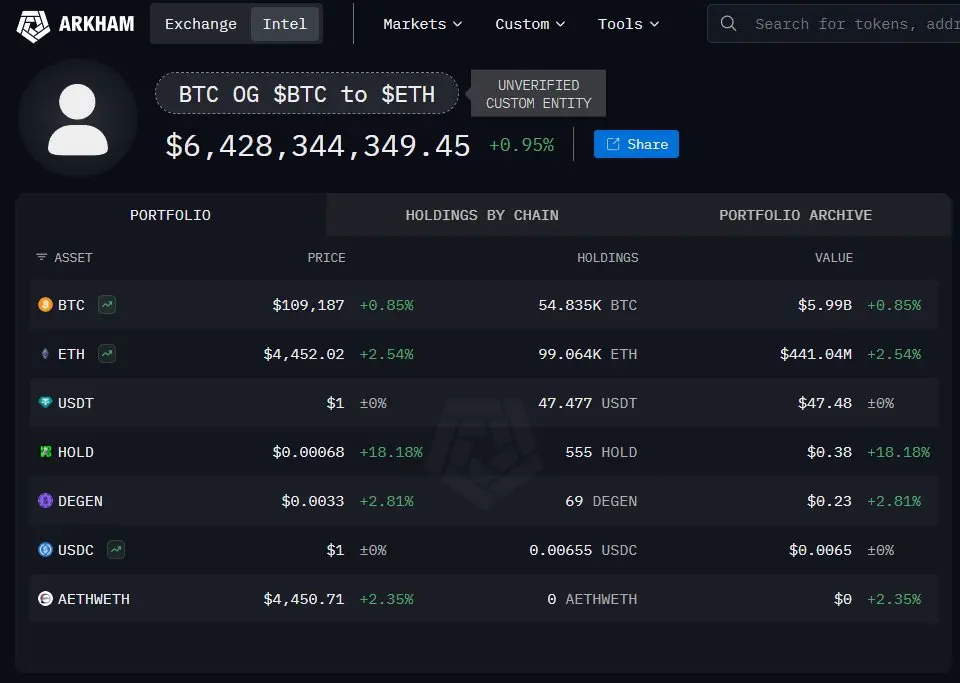Click the 69 DEGEN holdings

click(x=601, y=501)
